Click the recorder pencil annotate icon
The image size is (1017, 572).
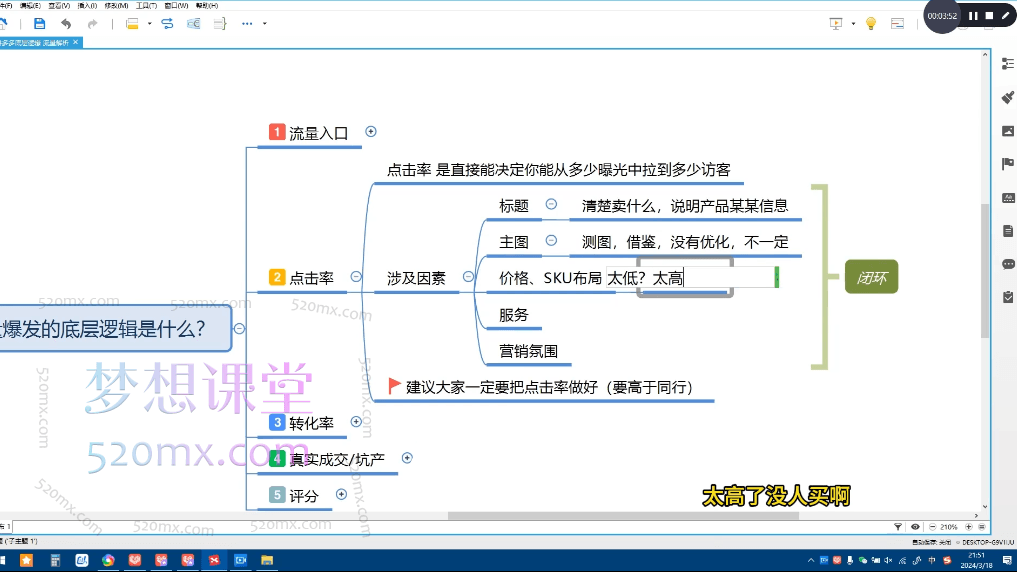pyautogui.click(x=1005, y=16)
